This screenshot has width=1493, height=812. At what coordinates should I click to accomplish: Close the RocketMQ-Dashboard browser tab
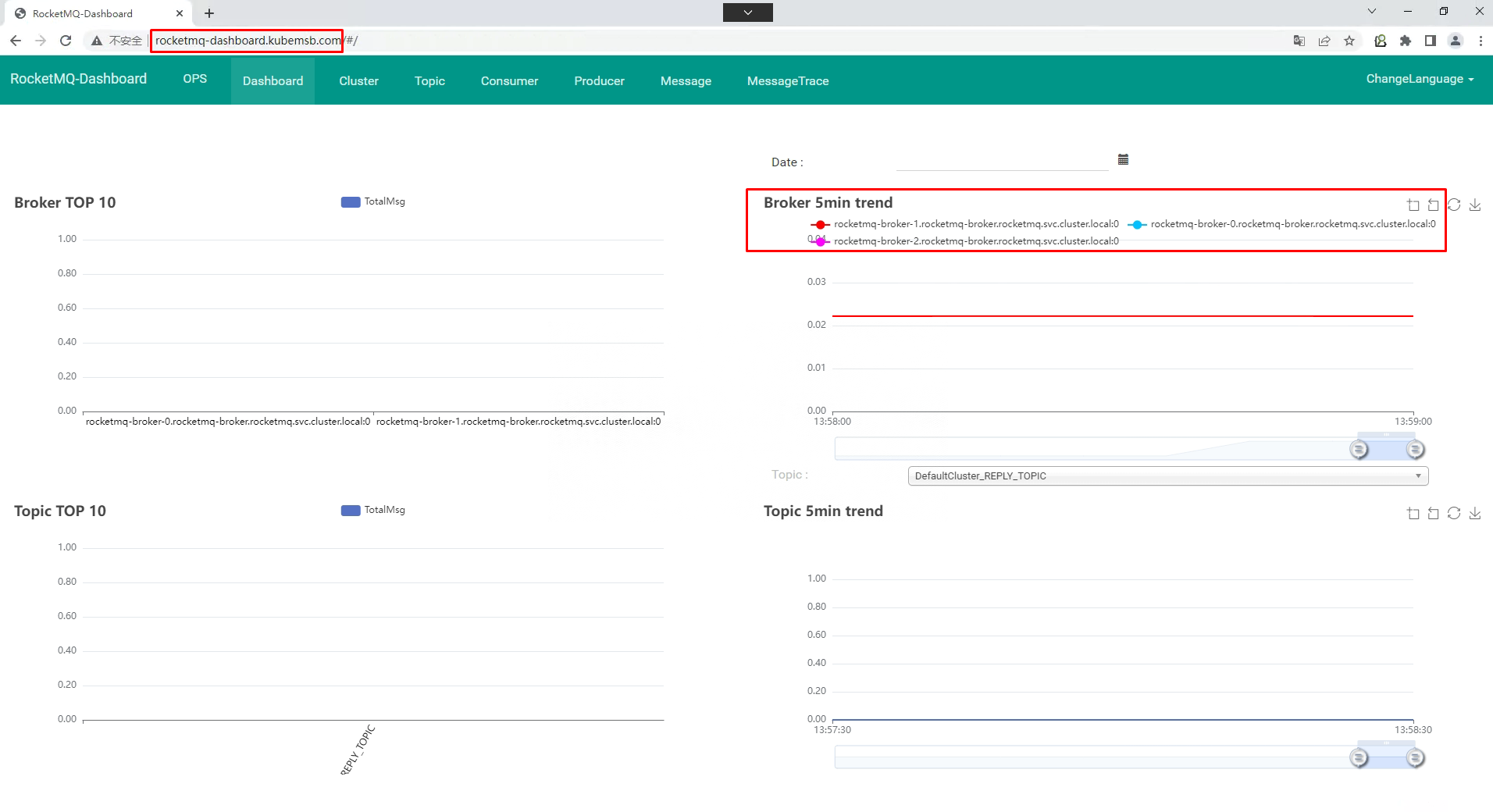coord(180,13)
